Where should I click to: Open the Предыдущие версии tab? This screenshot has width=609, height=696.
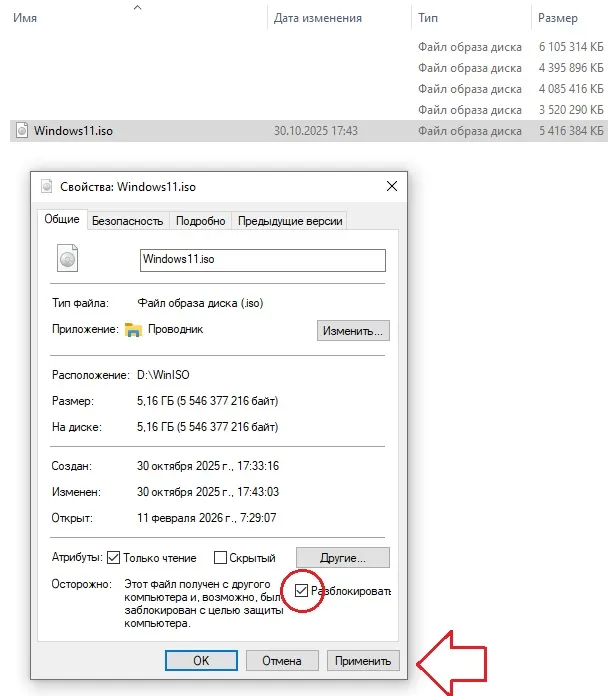pyautogui.click(x=290, y=221)
